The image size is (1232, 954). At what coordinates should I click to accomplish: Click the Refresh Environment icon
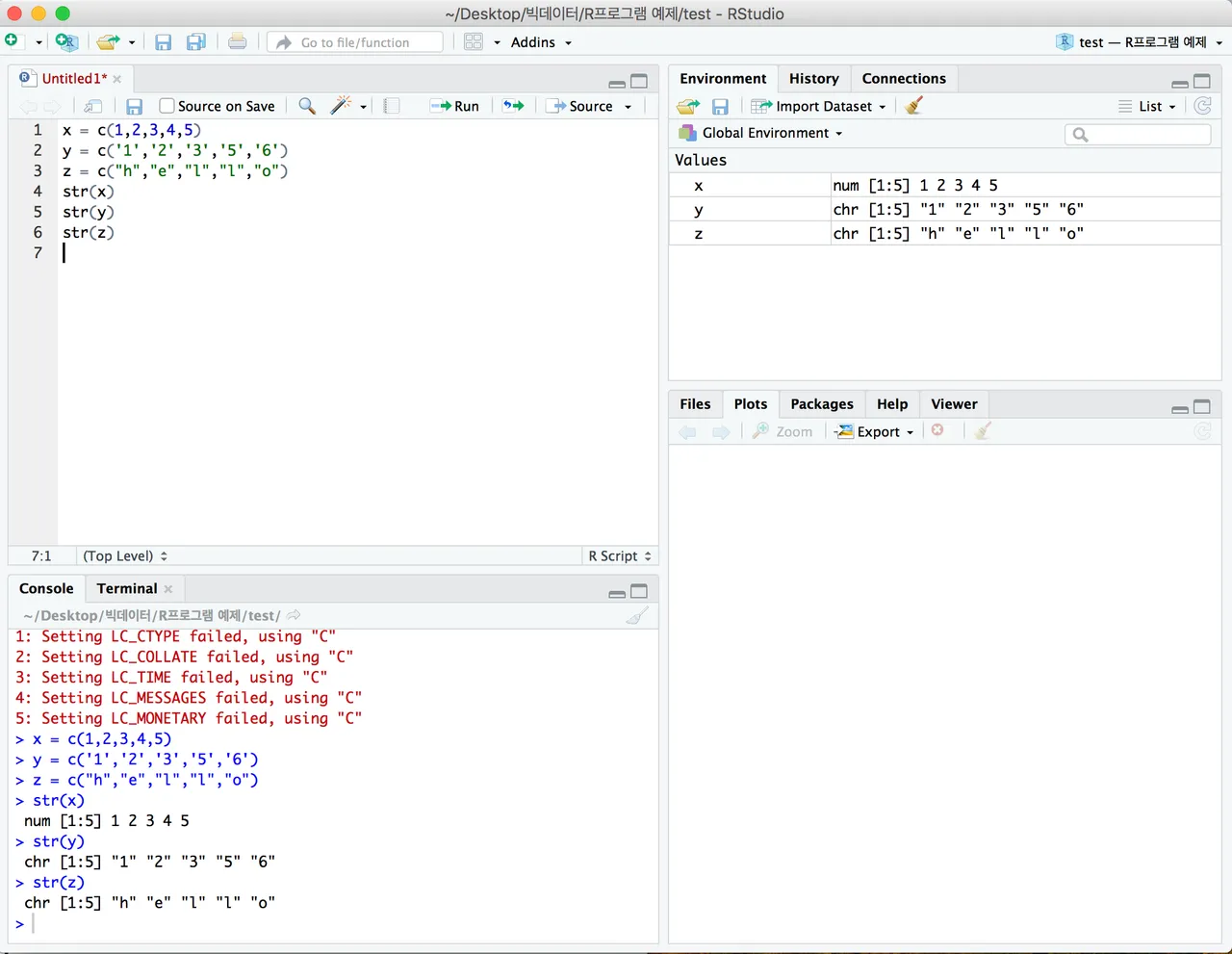[1203, 106]
